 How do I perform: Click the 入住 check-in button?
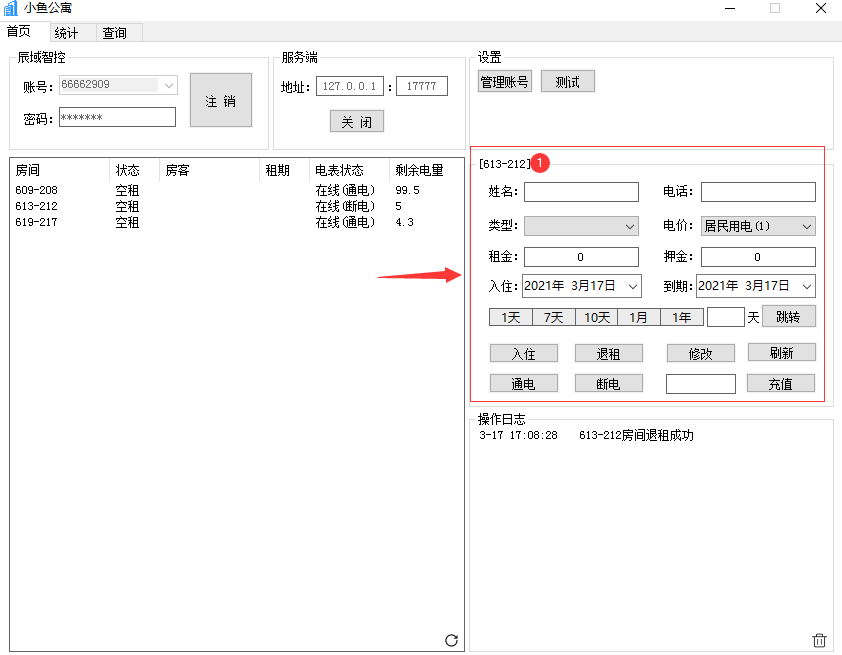click(524, 354)
